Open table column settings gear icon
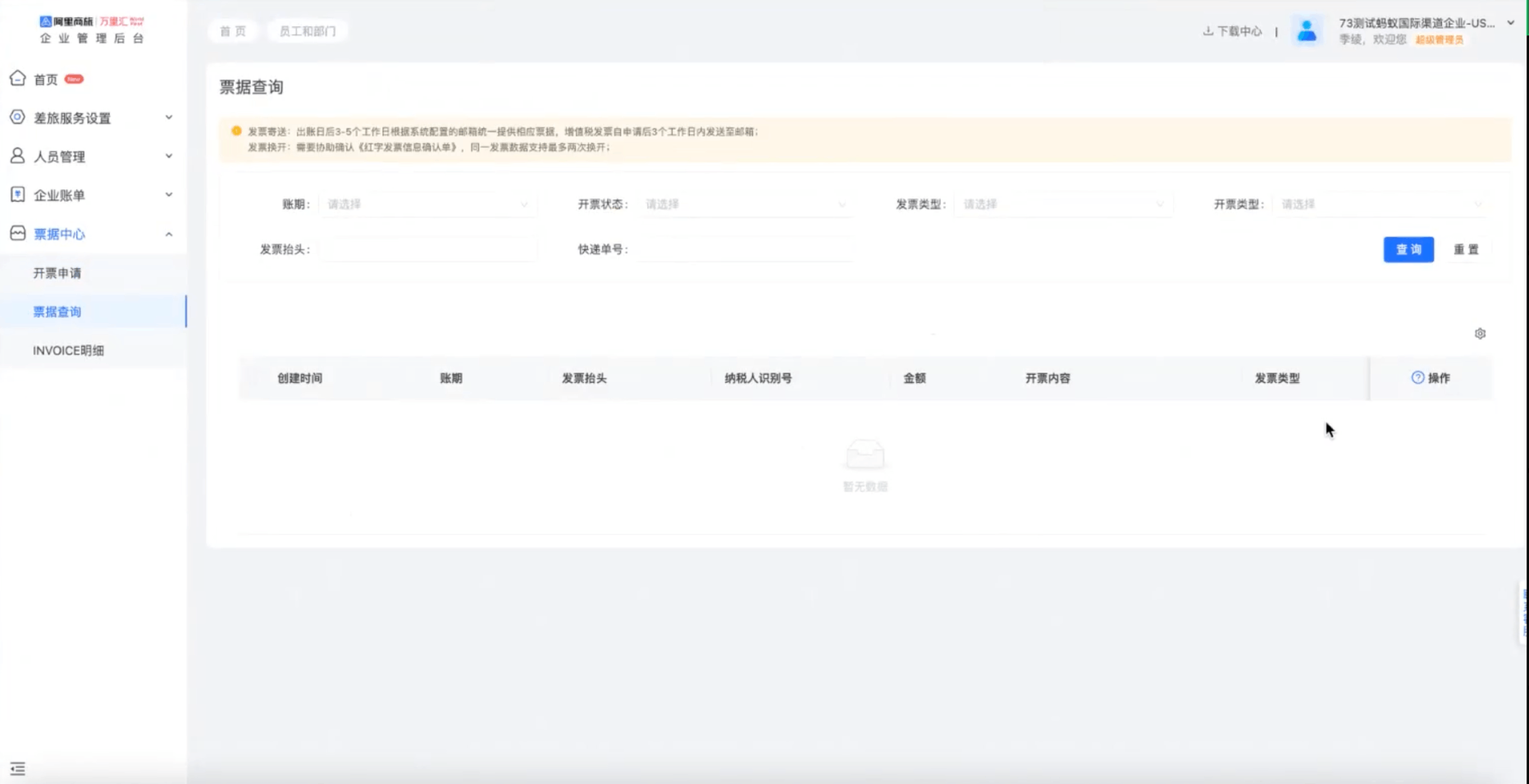 pyautogui.click(x=1480, y=334)
